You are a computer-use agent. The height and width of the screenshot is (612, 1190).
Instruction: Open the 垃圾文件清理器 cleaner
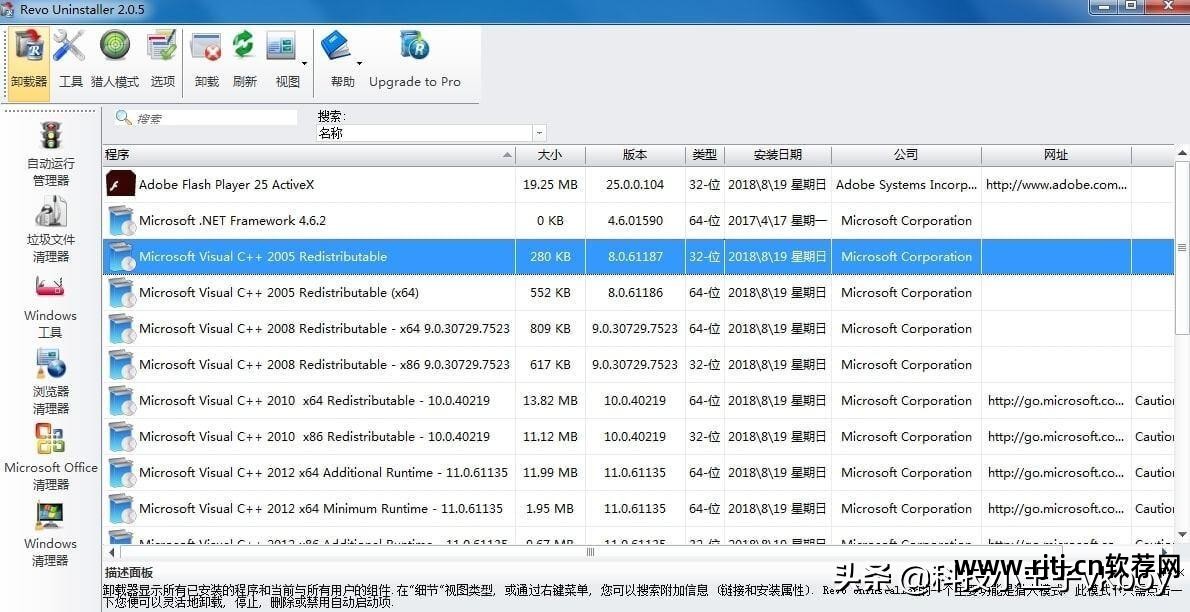[x=50, y=226]
